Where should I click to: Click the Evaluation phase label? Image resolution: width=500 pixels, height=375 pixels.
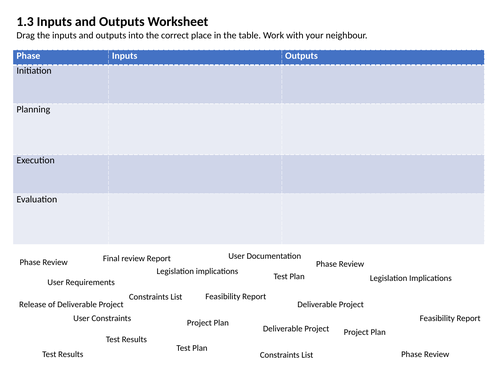37,199
